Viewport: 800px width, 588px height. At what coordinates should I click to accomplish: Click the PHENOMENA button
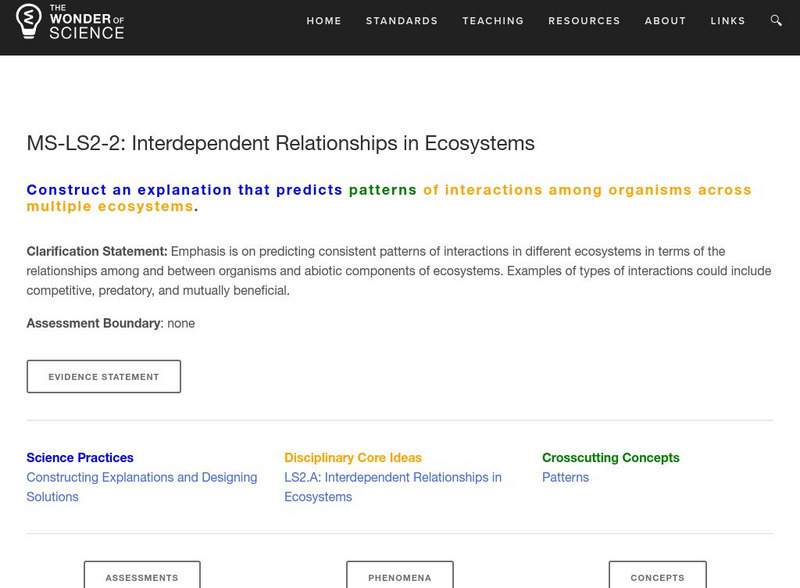(x=399, y=577)
